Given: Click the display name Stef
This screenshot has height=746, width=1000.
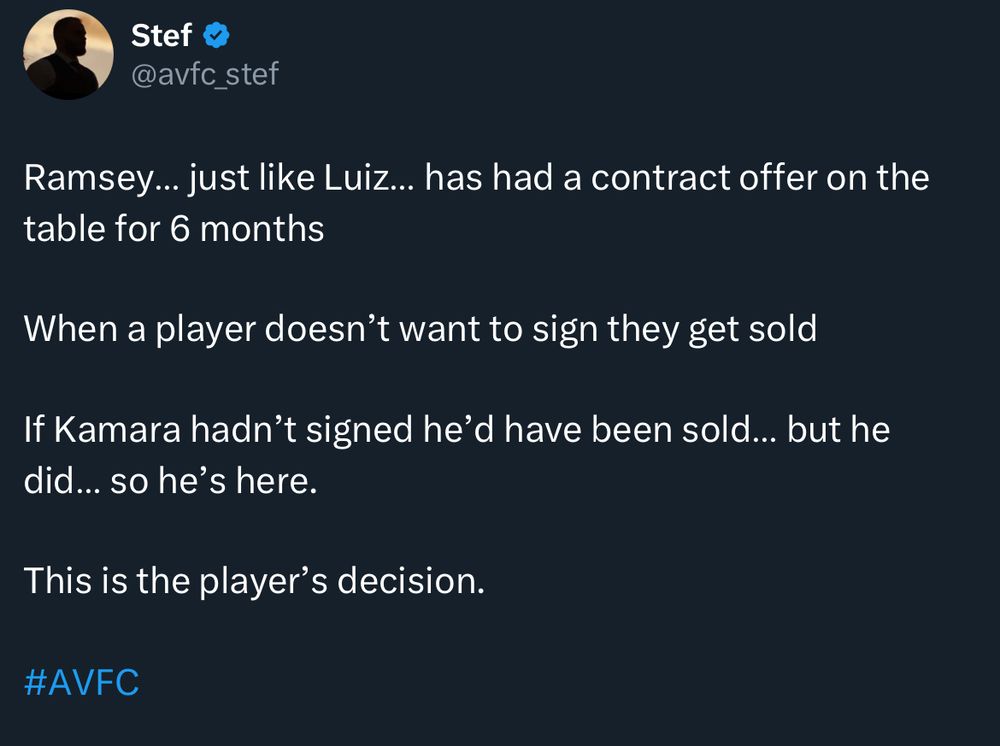Looking at the screenshot, I should (161, 37).
